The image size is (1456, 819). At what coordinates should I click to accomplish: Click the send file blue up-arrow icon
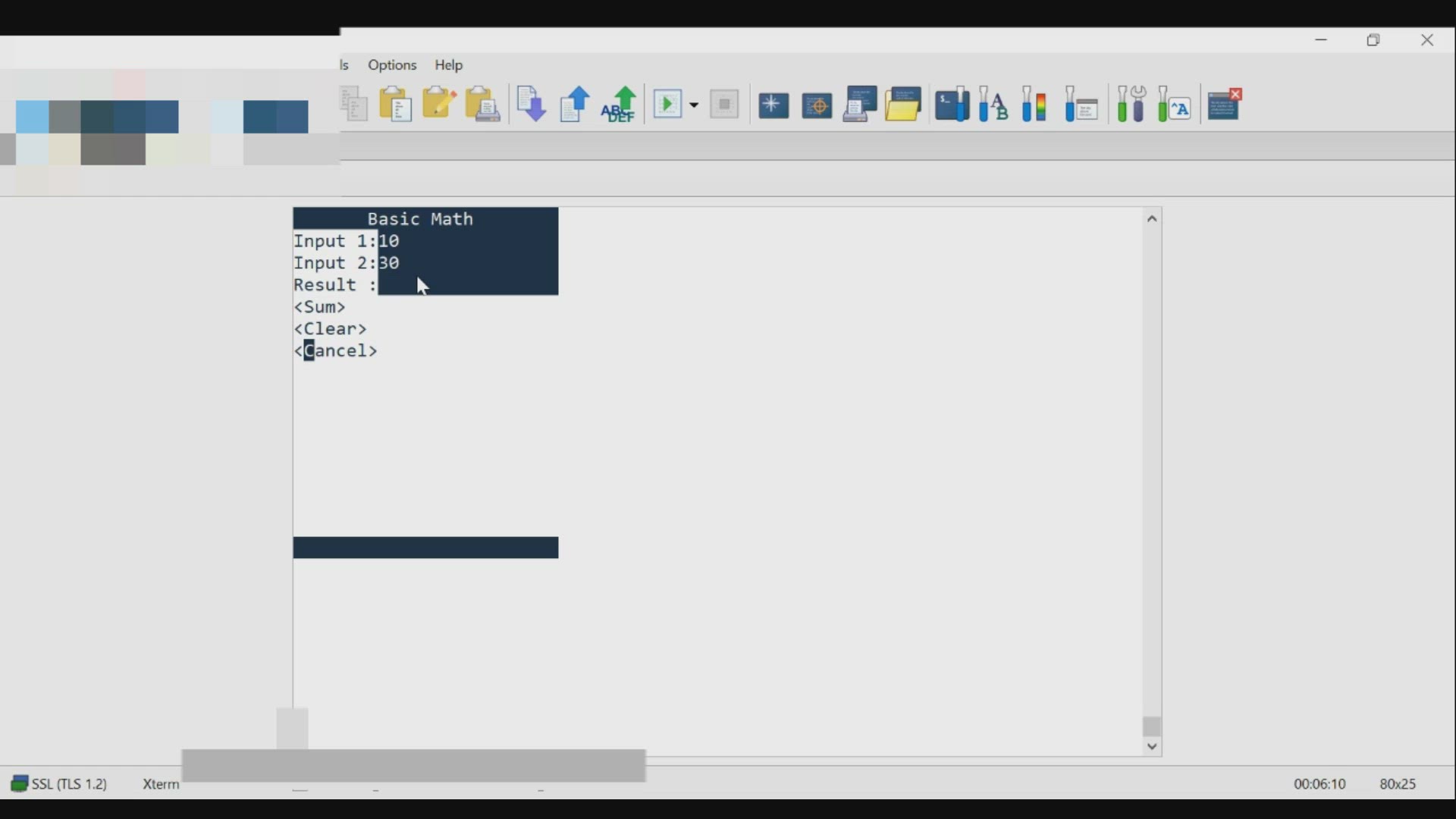574,105
